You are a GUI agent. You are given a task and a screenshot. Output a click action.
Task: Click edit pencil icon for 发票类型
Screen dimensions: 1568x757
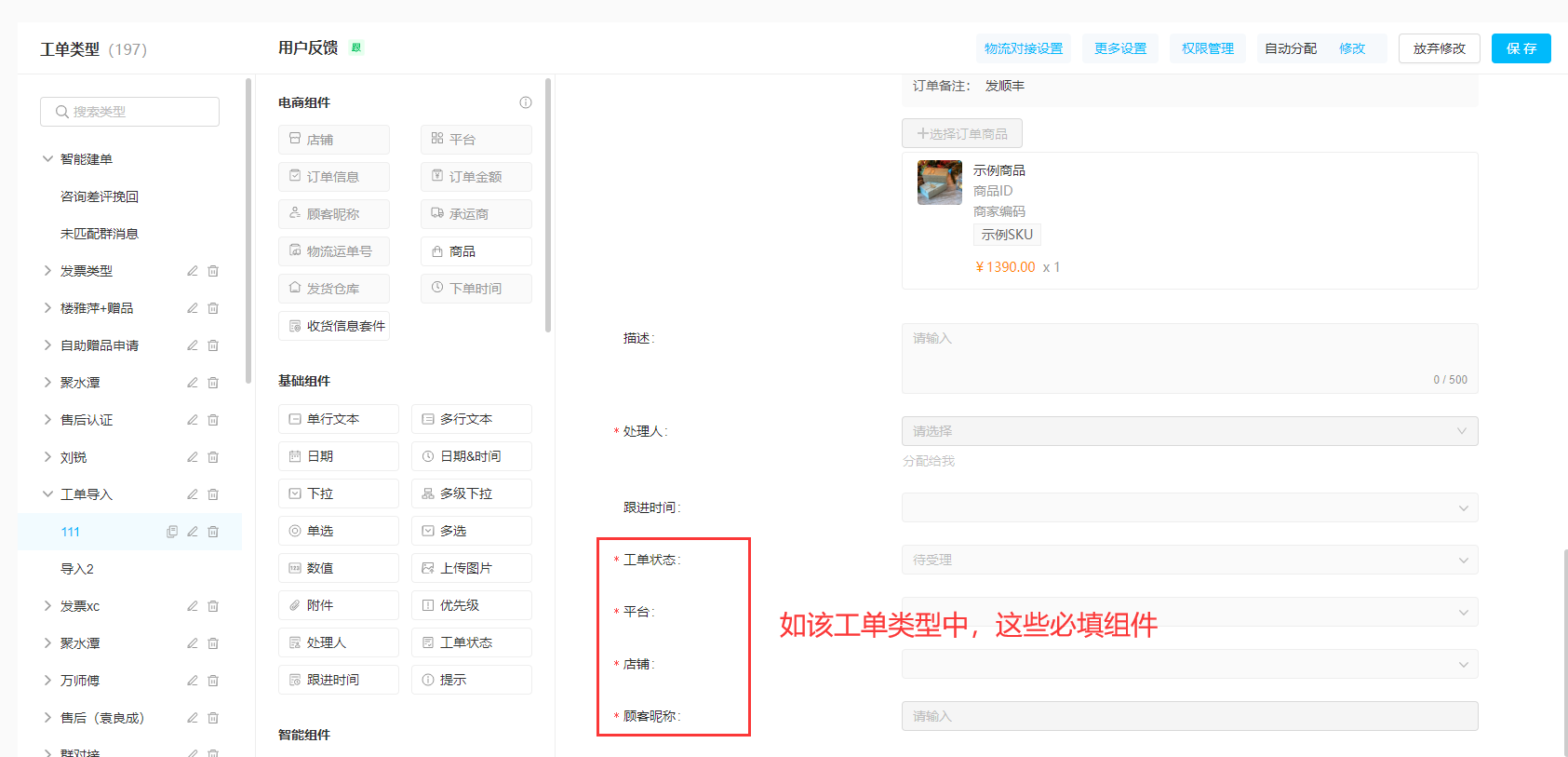coord(193,271)
